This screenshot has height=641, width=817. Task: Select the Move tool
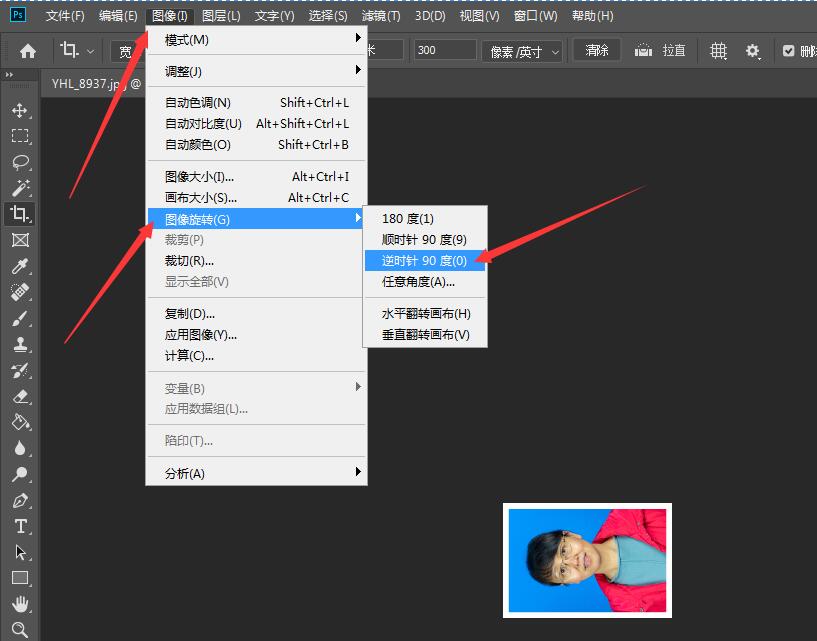(20, 111)
